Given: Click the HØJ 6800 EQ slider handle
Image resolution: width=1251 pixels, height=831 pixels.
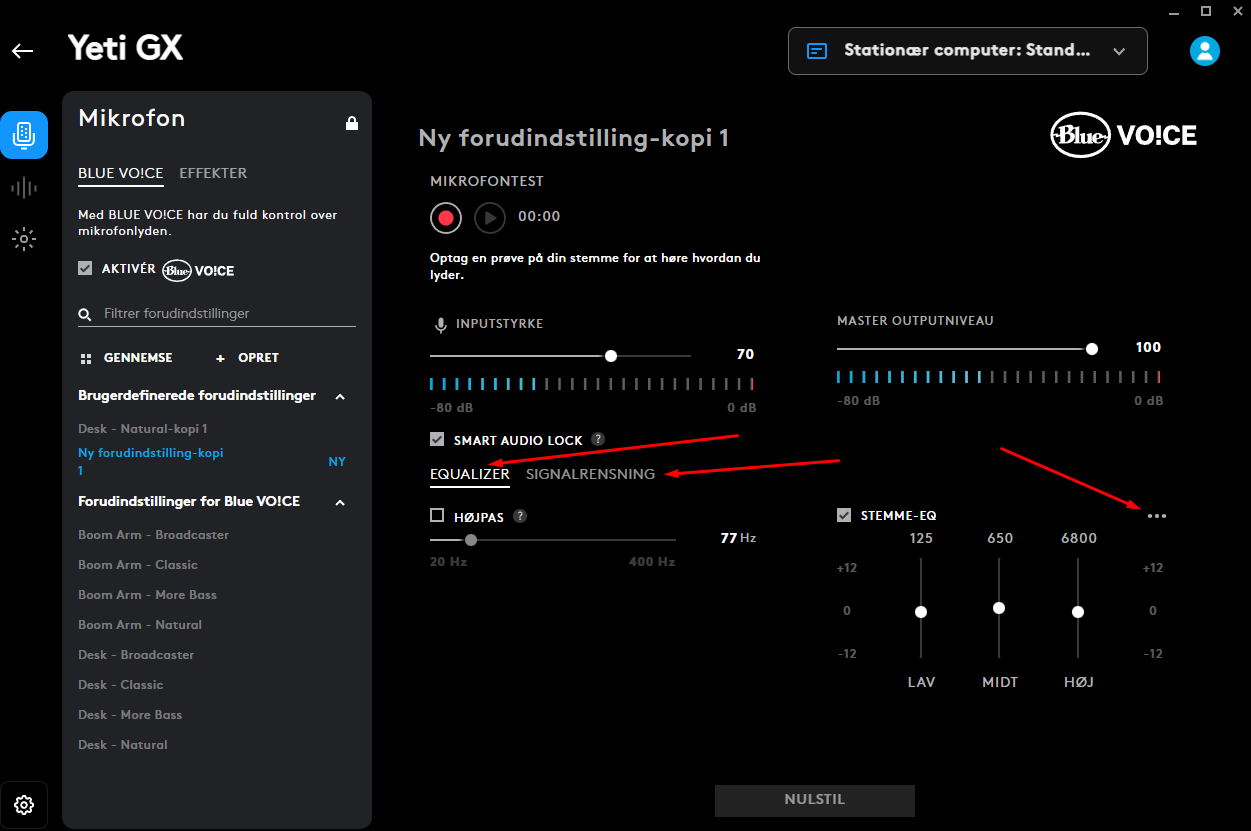Looking at the screenshot, I should point(1078,612).
